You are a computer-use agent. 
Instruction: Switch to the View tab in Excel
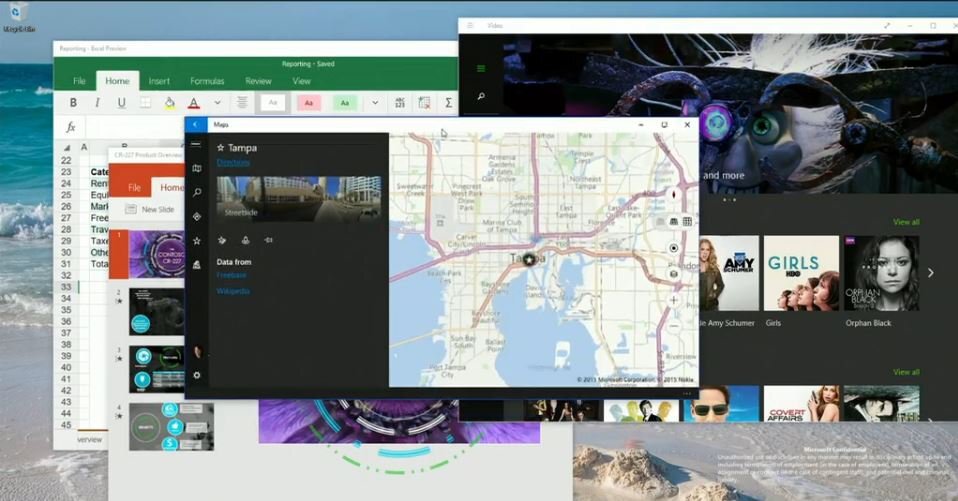coord(301,81)
